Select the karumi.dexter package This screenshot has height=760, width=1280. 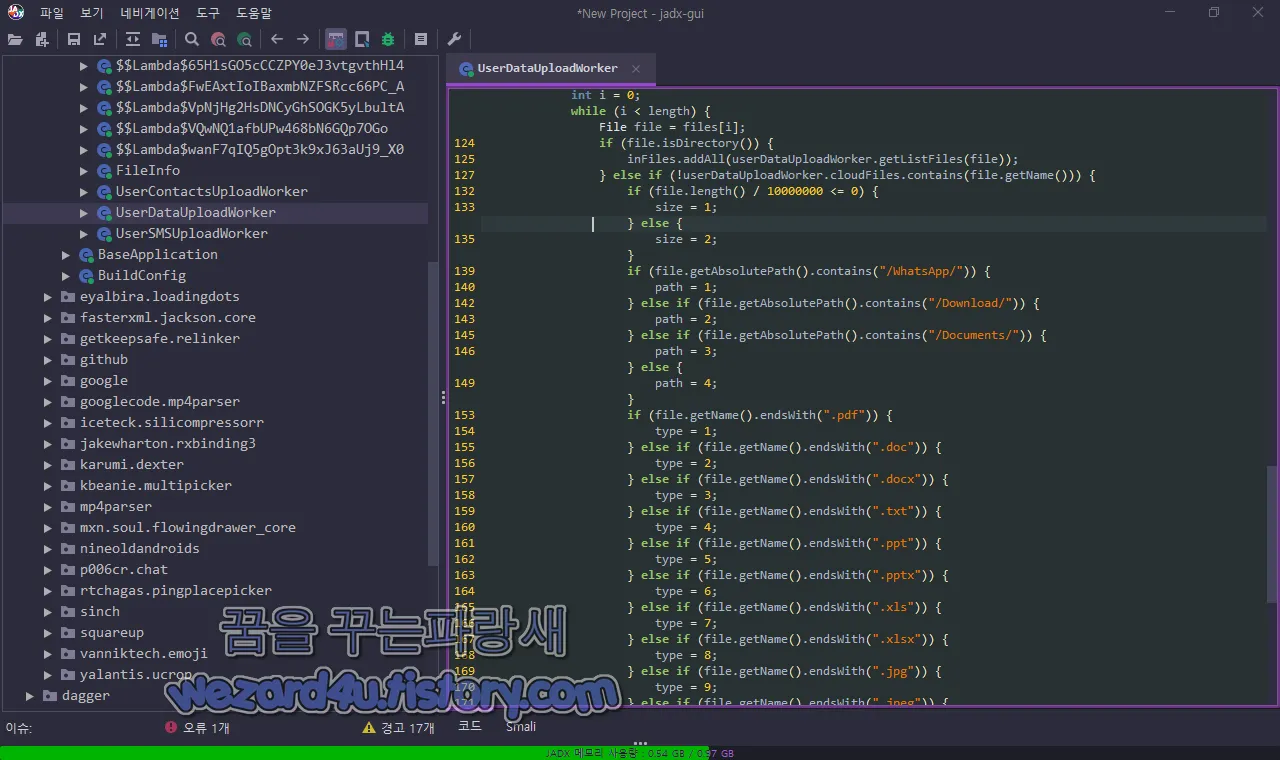tap(132, 464)
